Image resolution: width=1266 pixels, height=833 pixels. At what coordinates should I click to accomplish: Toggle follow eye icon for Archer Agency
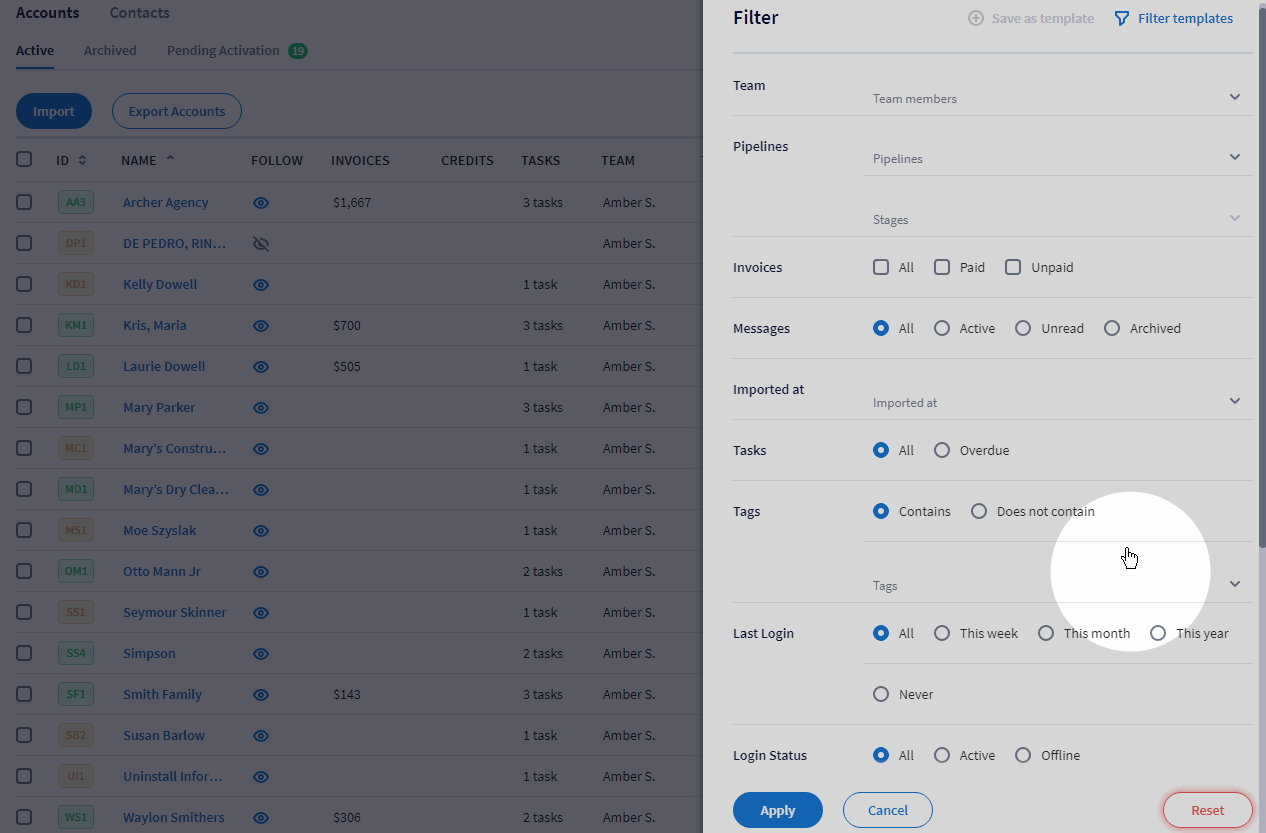coord(260,202)
